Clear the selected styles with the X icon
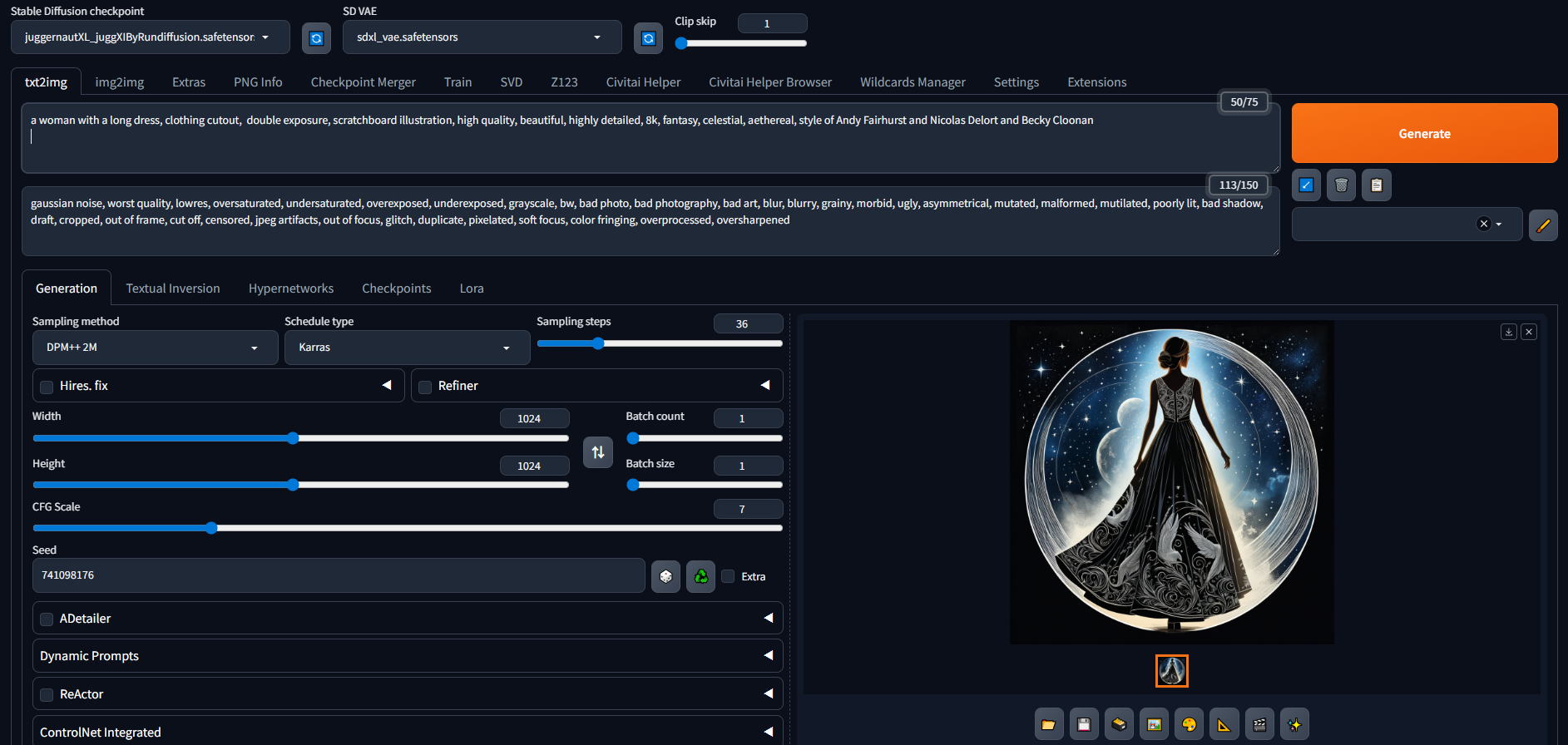This screenshot has width=1568, height=745. click(1483, 224)
